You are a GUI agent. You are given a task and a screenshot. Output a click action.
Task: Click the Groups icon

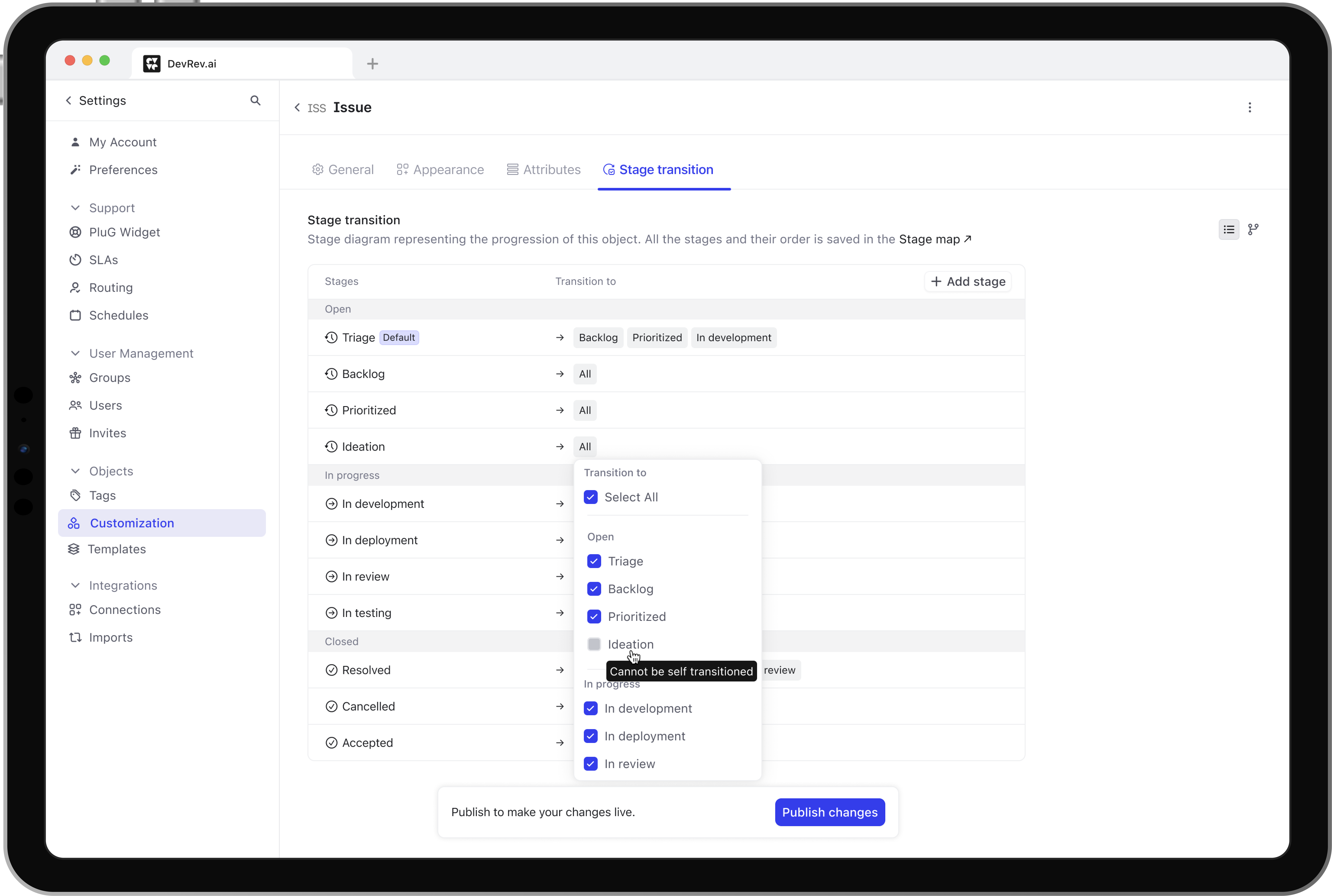(x=75, y=378)
